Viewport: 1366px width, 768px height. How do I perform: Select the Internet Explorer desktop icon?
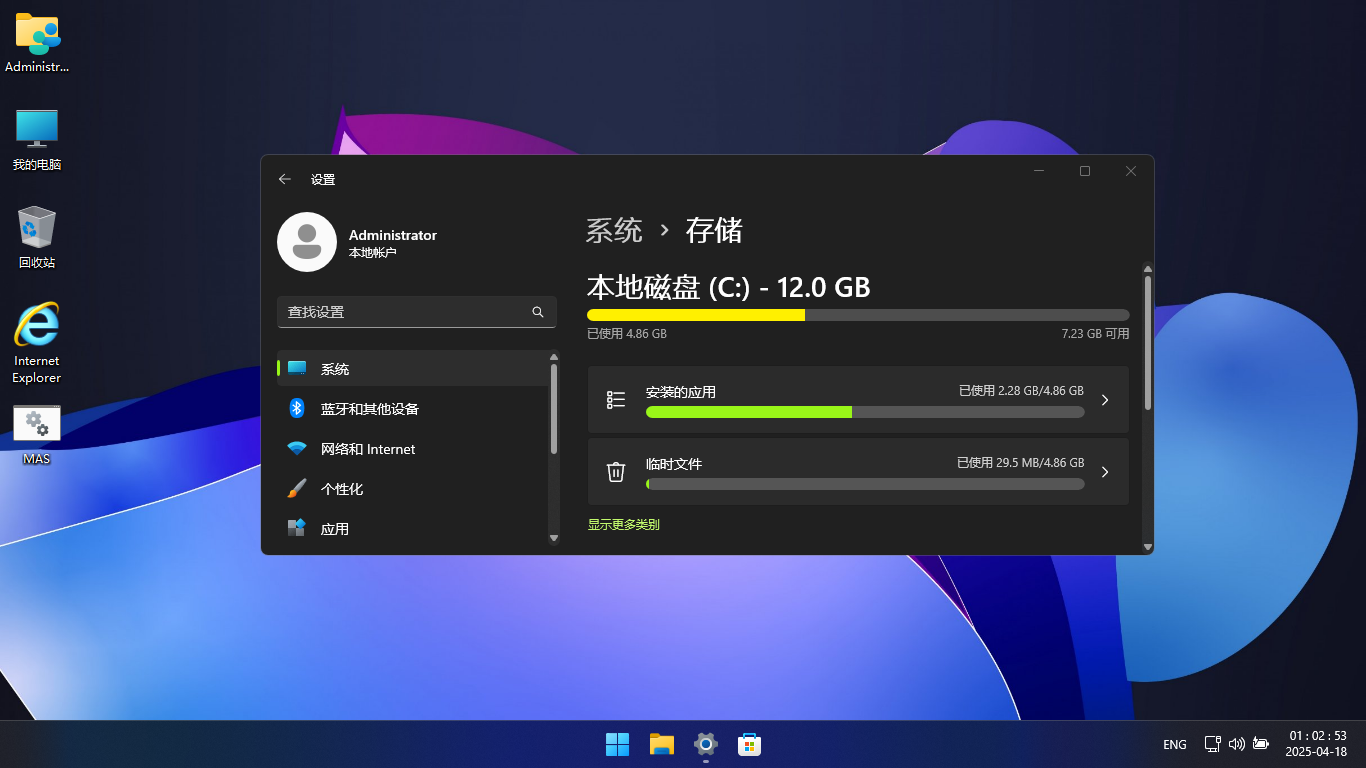point(37,343)
